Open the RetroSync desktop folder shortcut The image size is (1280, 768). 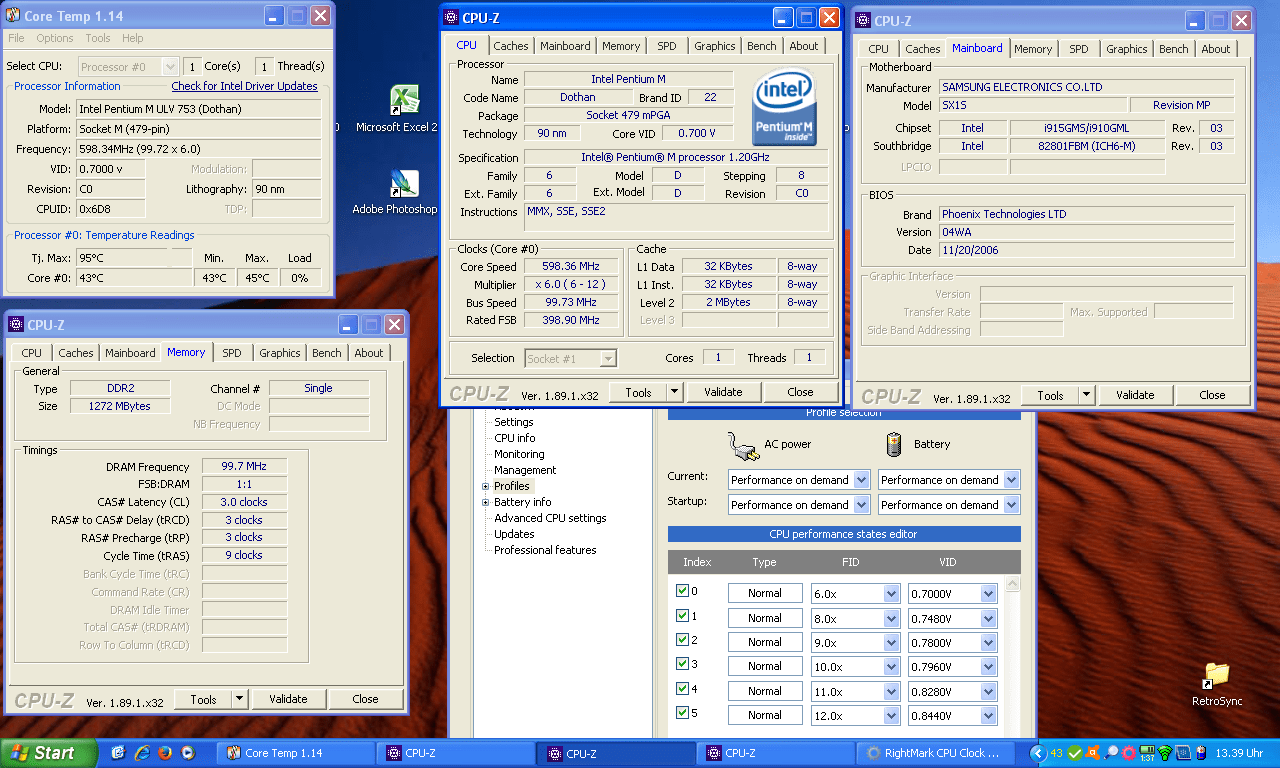pos(1217,684)
